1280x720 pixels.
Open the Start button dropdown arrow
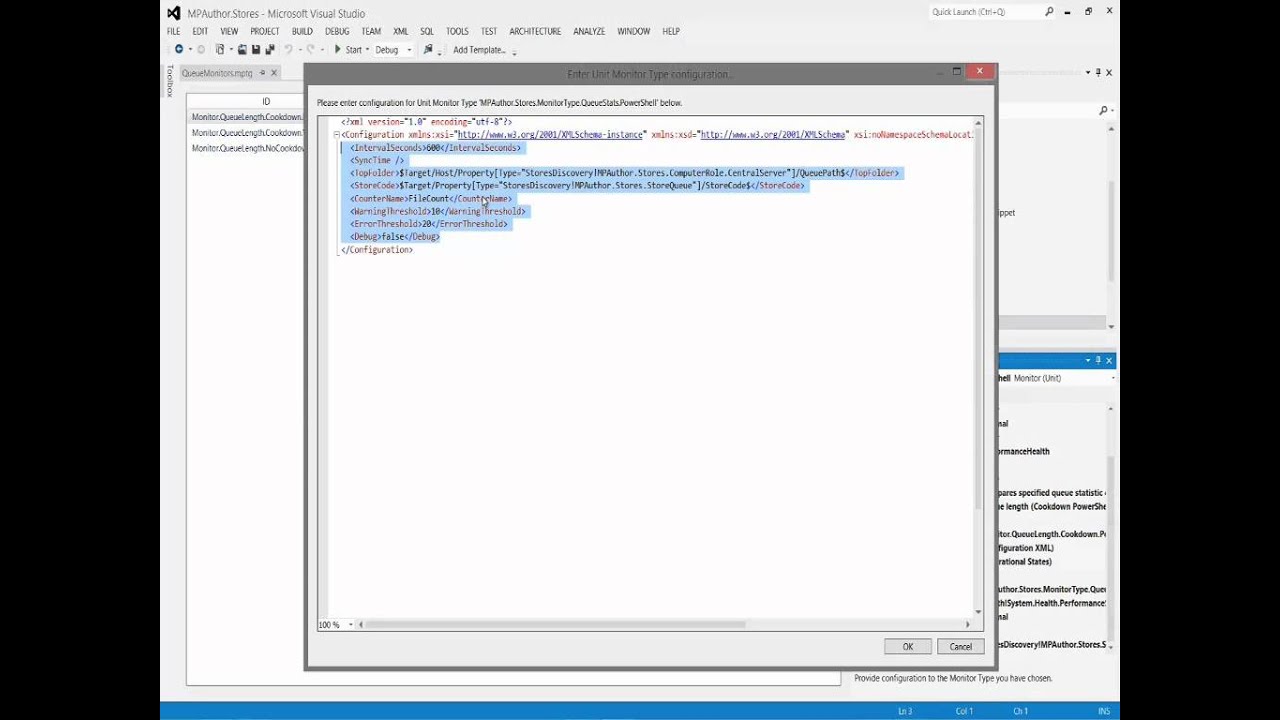(367, 50)
